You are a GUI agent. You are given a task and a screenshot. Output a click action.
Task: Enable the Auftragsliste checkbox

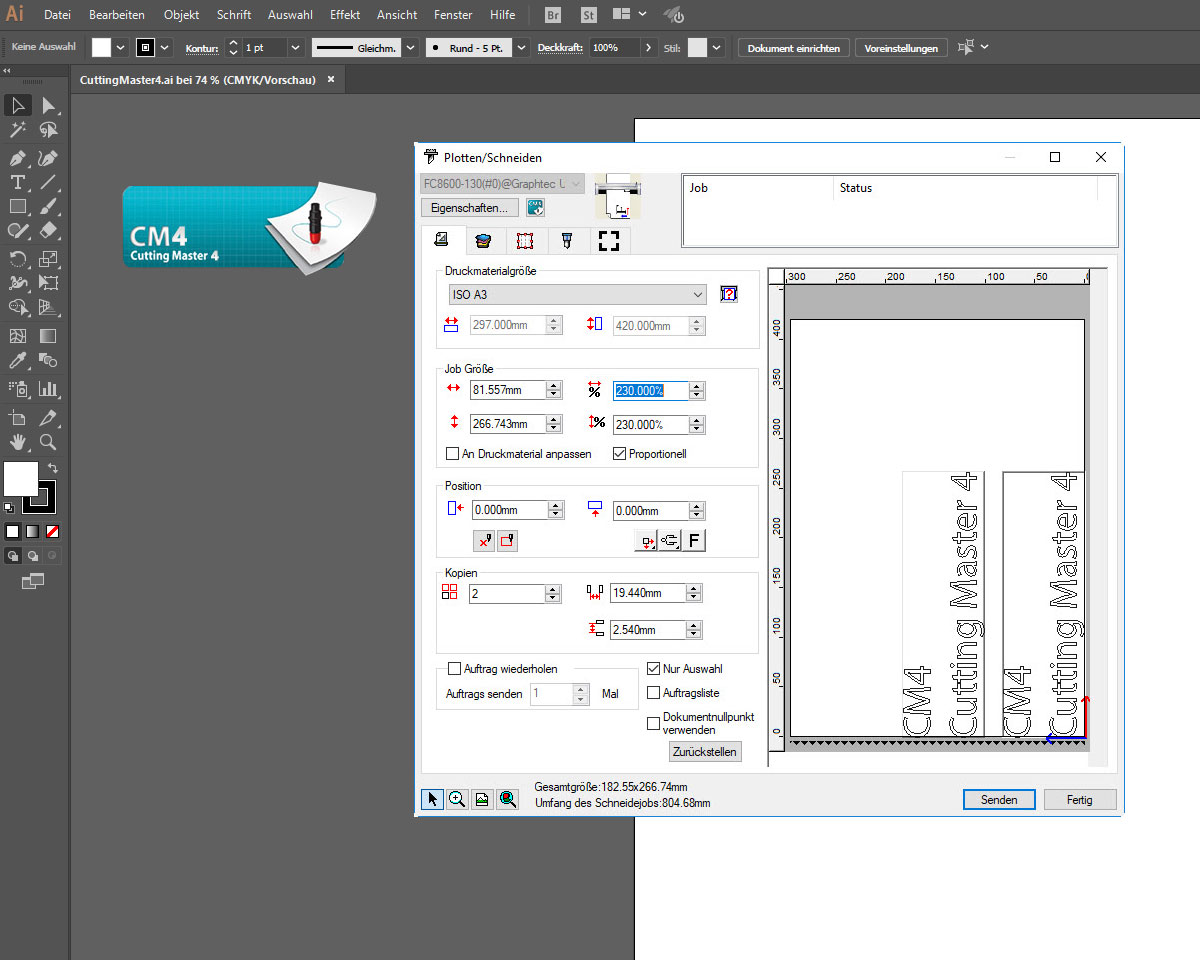[654, 693]
